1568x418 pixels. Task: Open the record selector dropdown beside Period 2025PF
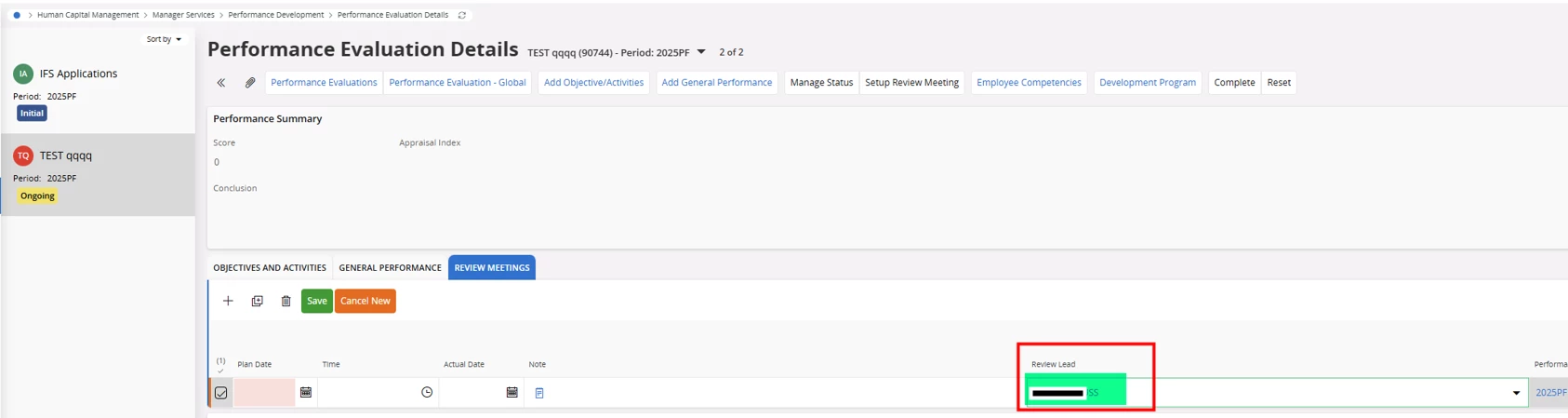701,52
